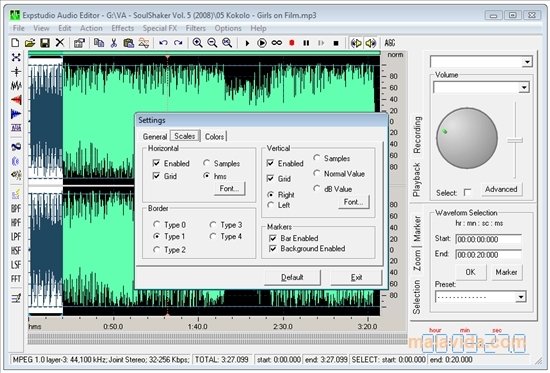Screen dimensions: 550x373
Task: Undo the last action
Action: coord(163,43)
